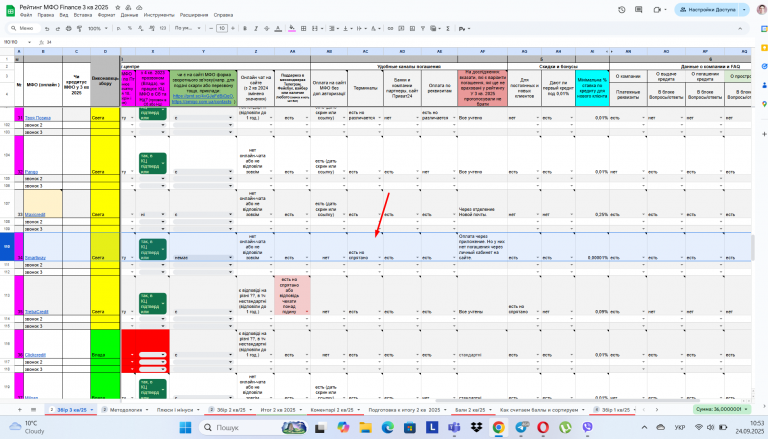Viewport: 768px width, 439px height.
Task: Open Google Contacts side panel icon
Action: click(764, 85)
